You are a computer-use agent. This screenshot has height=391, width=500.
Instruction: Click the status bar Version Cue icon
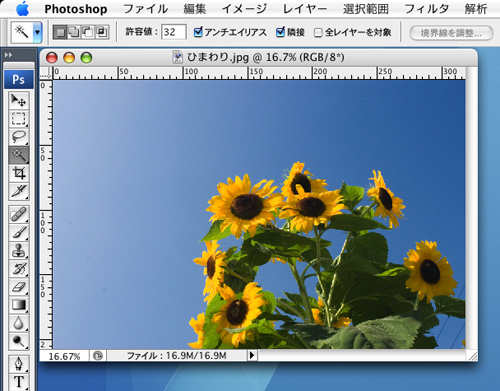98,356
